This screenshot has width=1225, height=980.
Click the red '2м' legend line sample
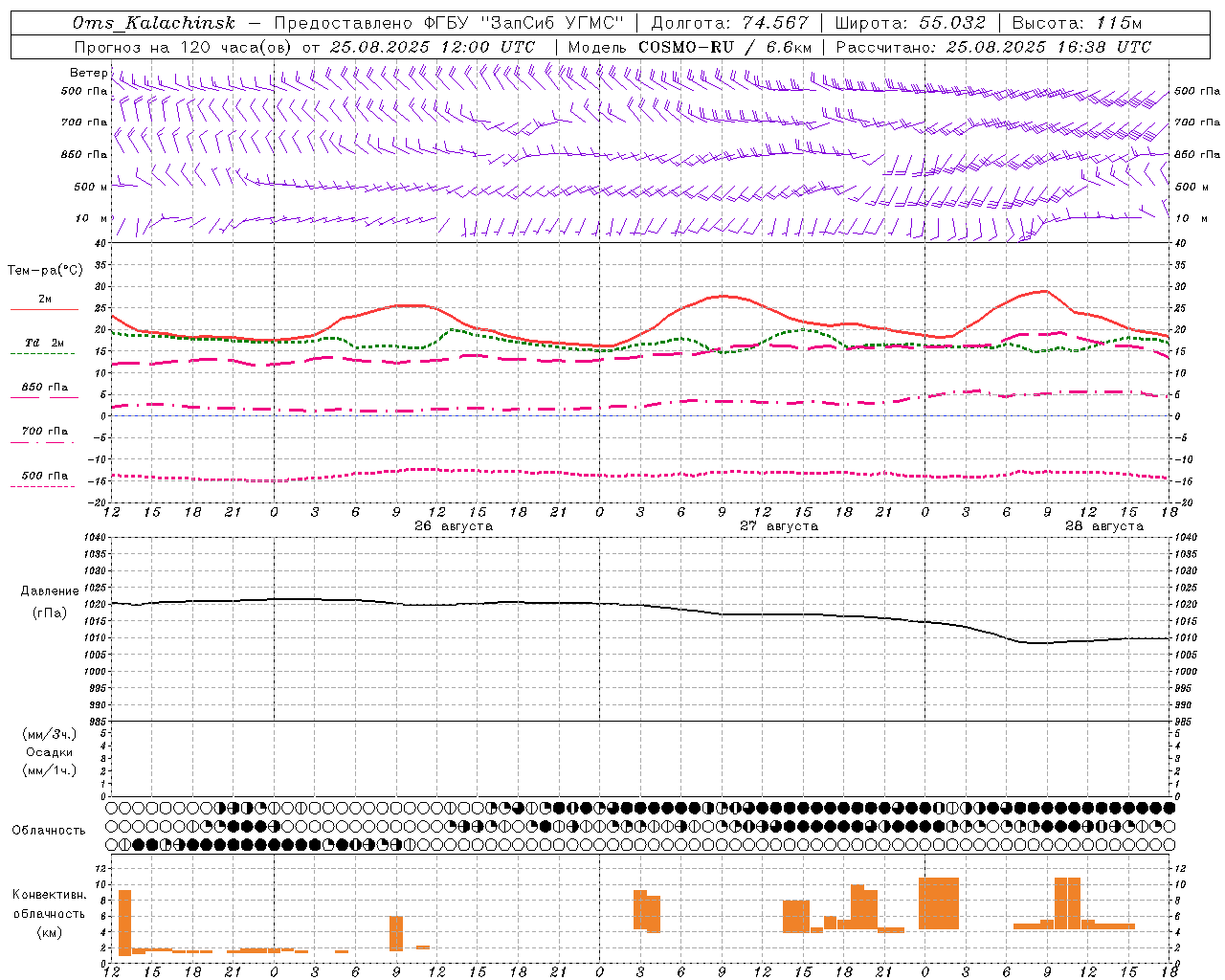pos(44,310)
